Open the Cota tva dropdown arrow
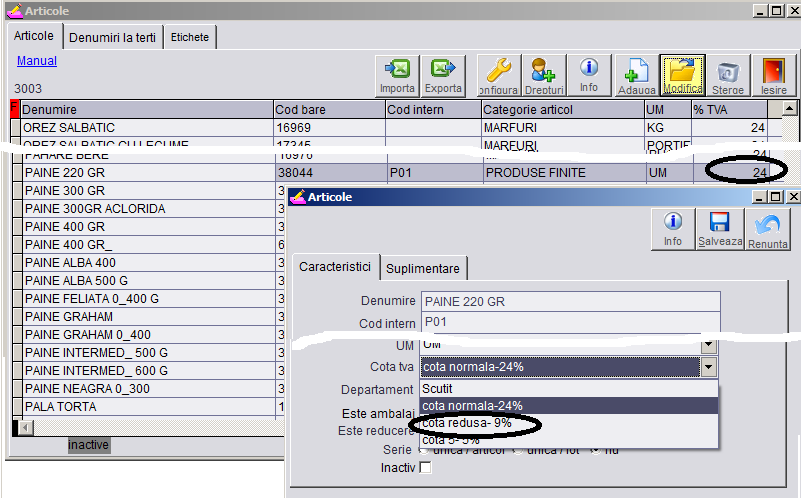801x498 pixels. coord(709,367)
